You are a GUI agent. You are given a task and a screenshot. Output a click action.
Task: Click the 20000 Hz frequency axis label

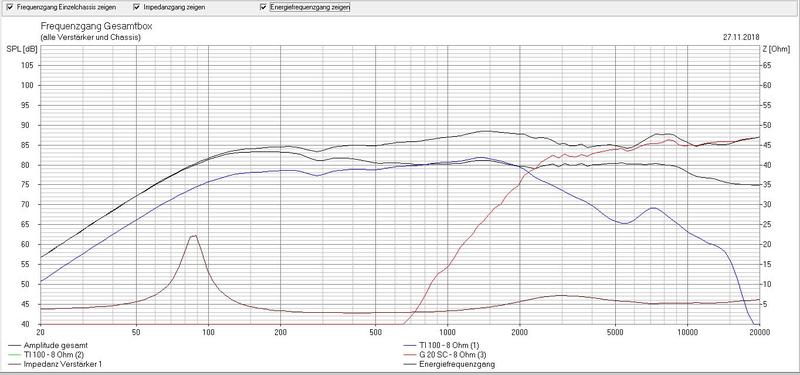pos(760,332)
